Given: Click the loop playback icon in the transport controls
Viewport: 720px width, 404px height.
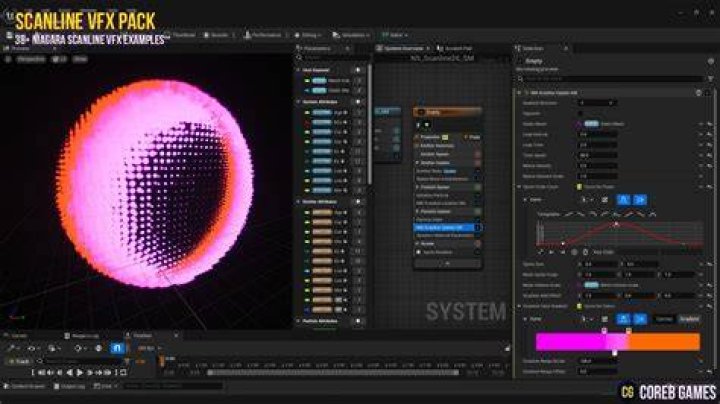Looking at the screenshot, I should click(123, 373).
